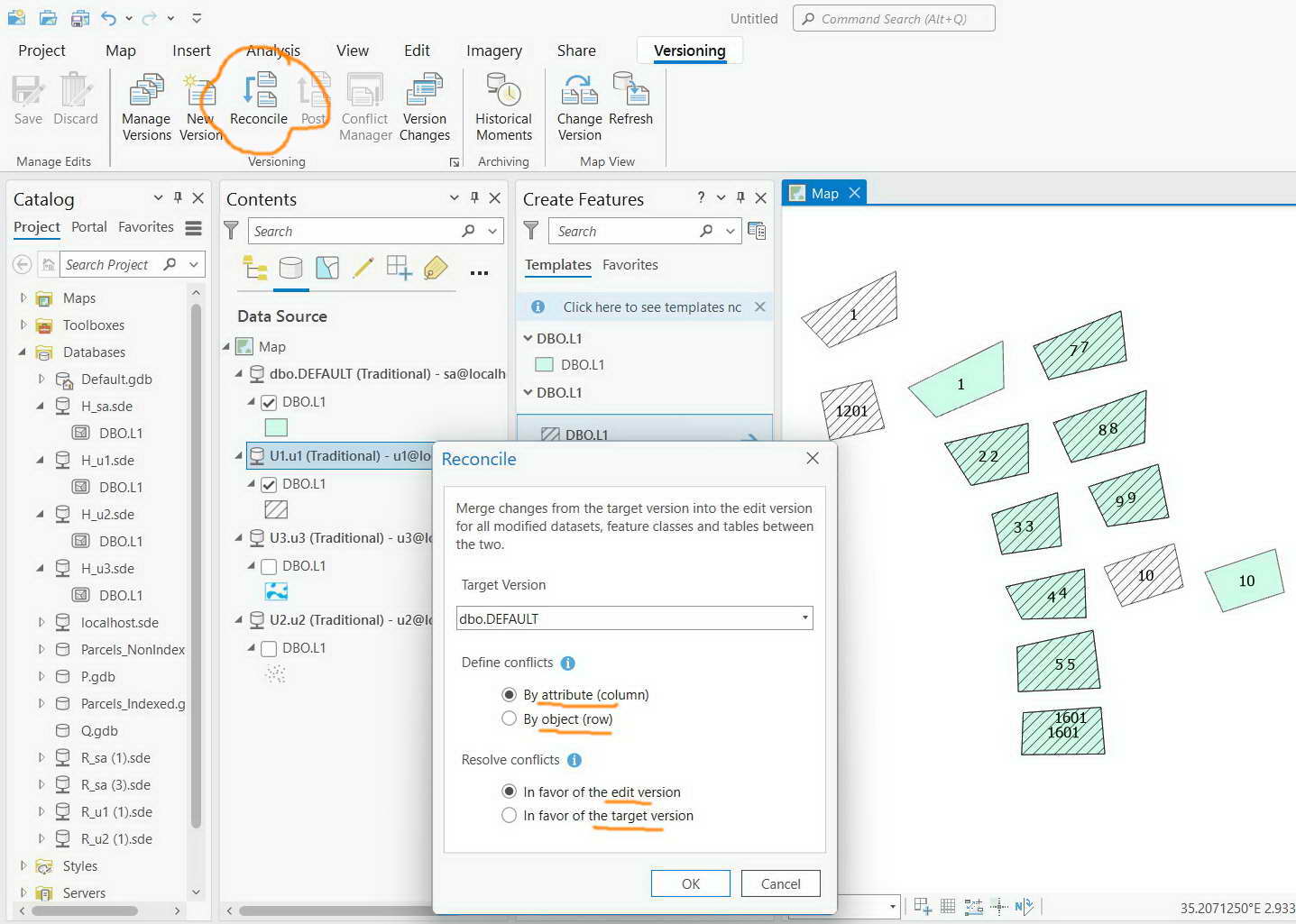Expand the localhost.sde connection
Image resolution: width=1296 pixels, height=924 pixels.
(x=41, y=622)
